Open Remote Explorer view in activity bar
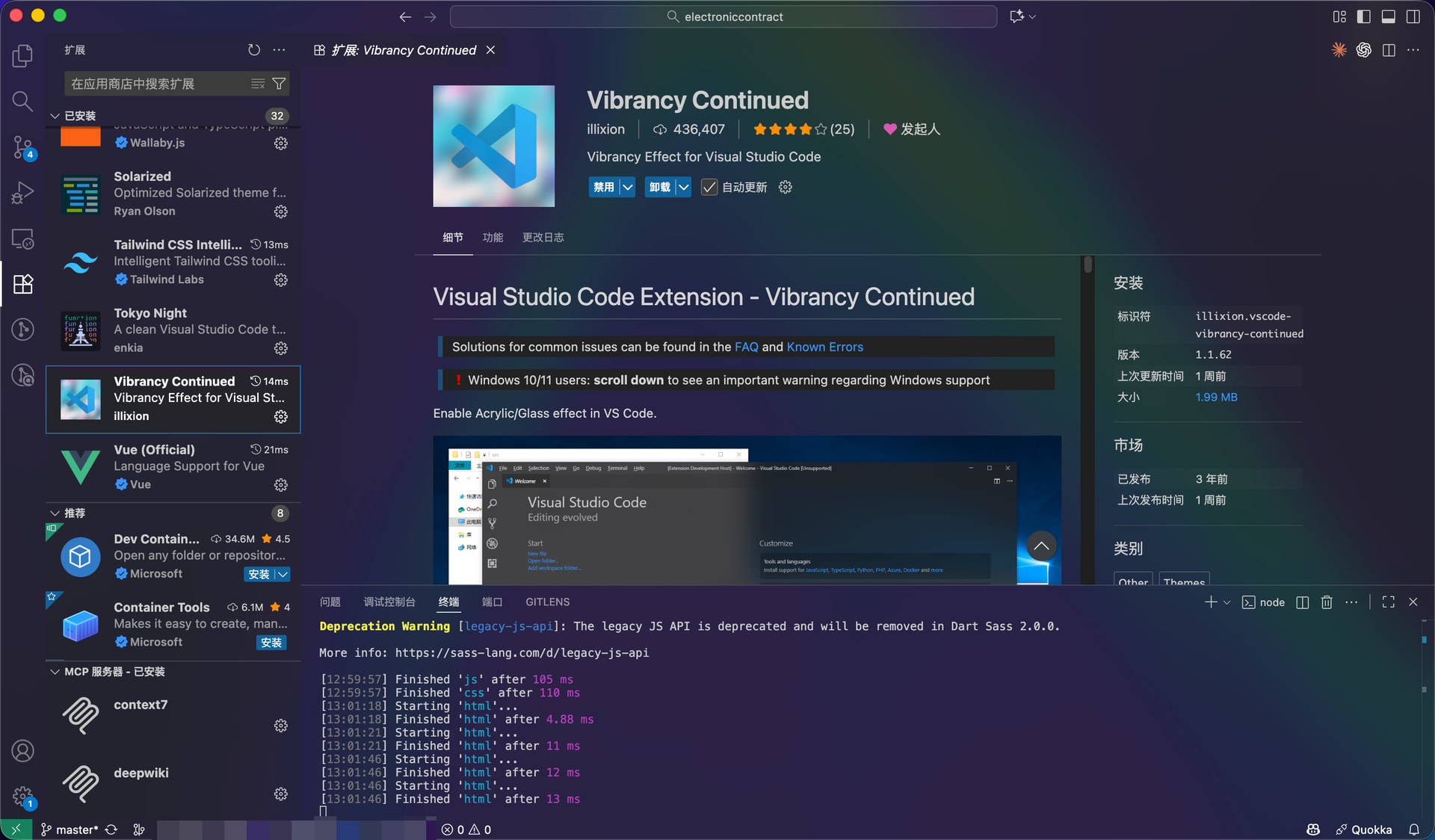The height and width of the screenshot is (840, 1435). coord(22,238)
